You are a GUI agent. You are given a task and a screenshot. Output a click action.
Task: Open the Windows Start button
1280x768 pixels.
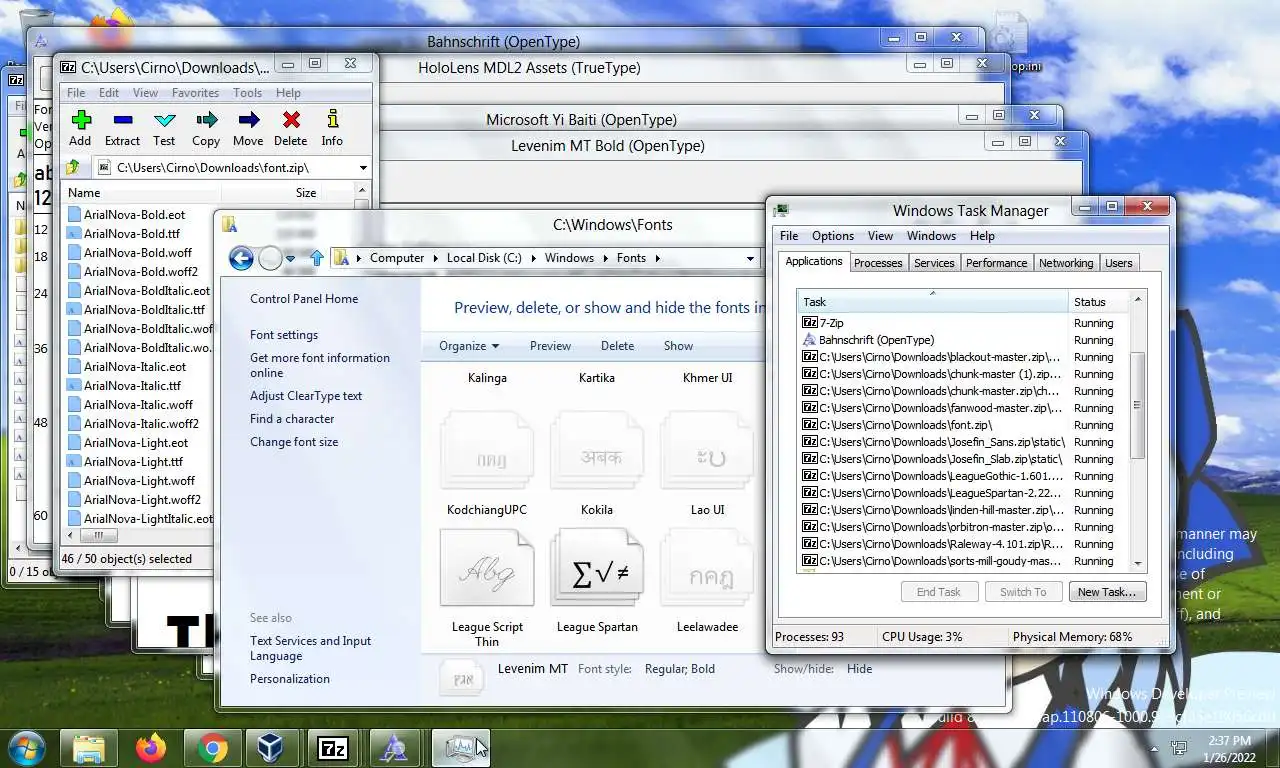click(x=25, y=748)
